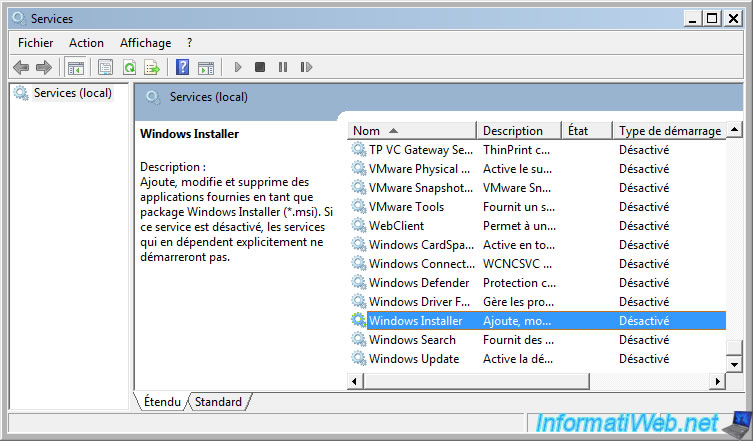Click gear icon of Windows CardSpace row

click(x=358, y=245)
